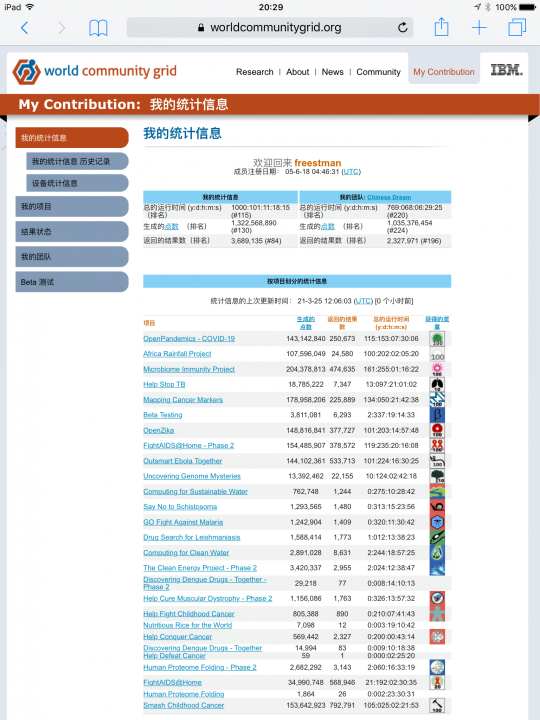
Task: Click Mapping Cancer Markers badge icon
Action: point(437,400)
